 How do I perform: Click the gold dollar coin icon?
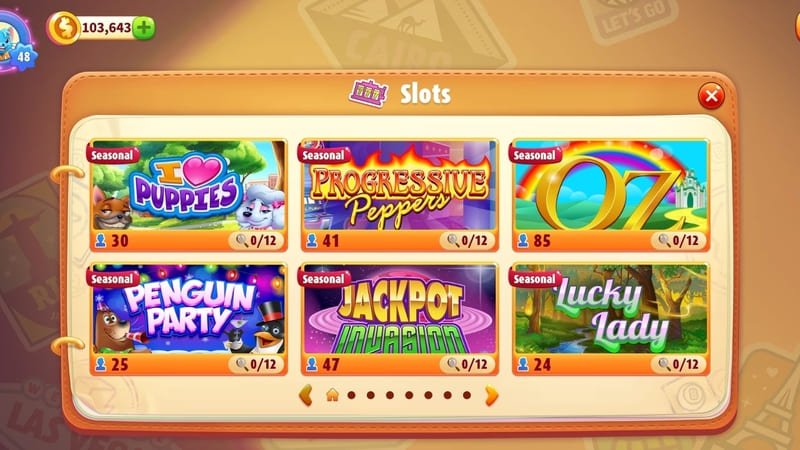63,28
